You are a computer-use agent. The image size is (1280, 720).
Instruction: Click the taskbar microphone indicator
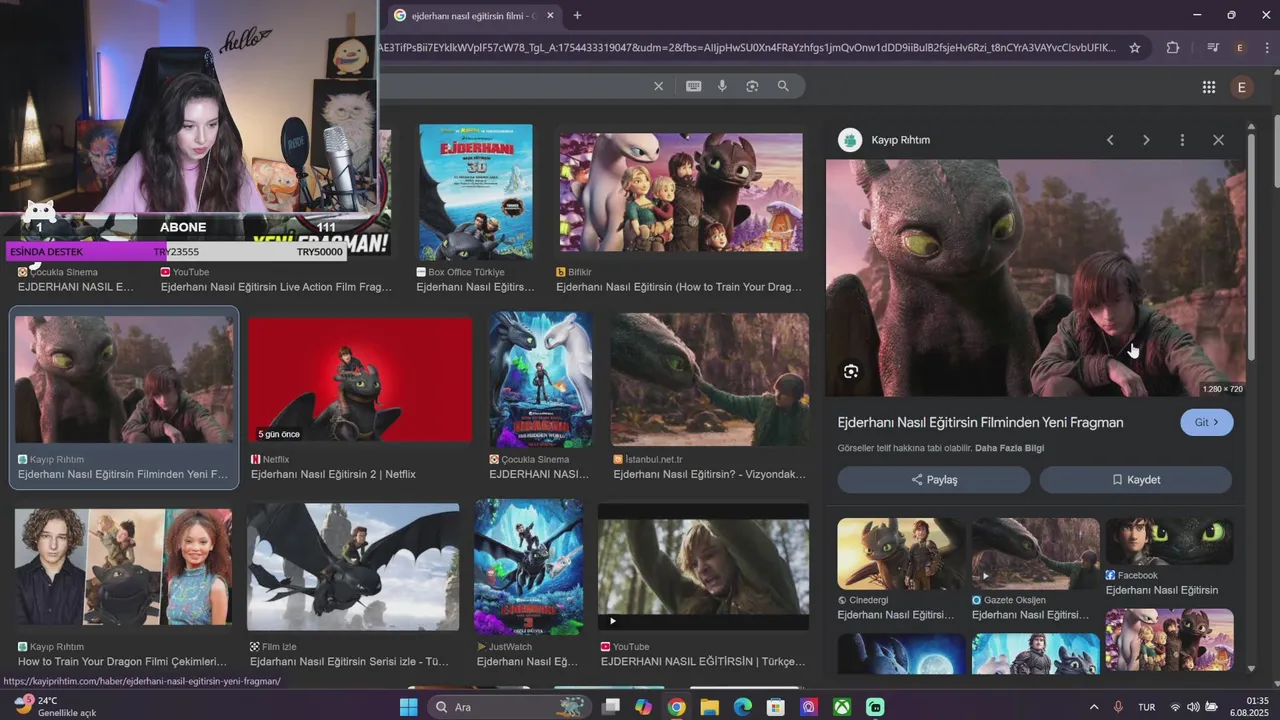pos(1118,707)
